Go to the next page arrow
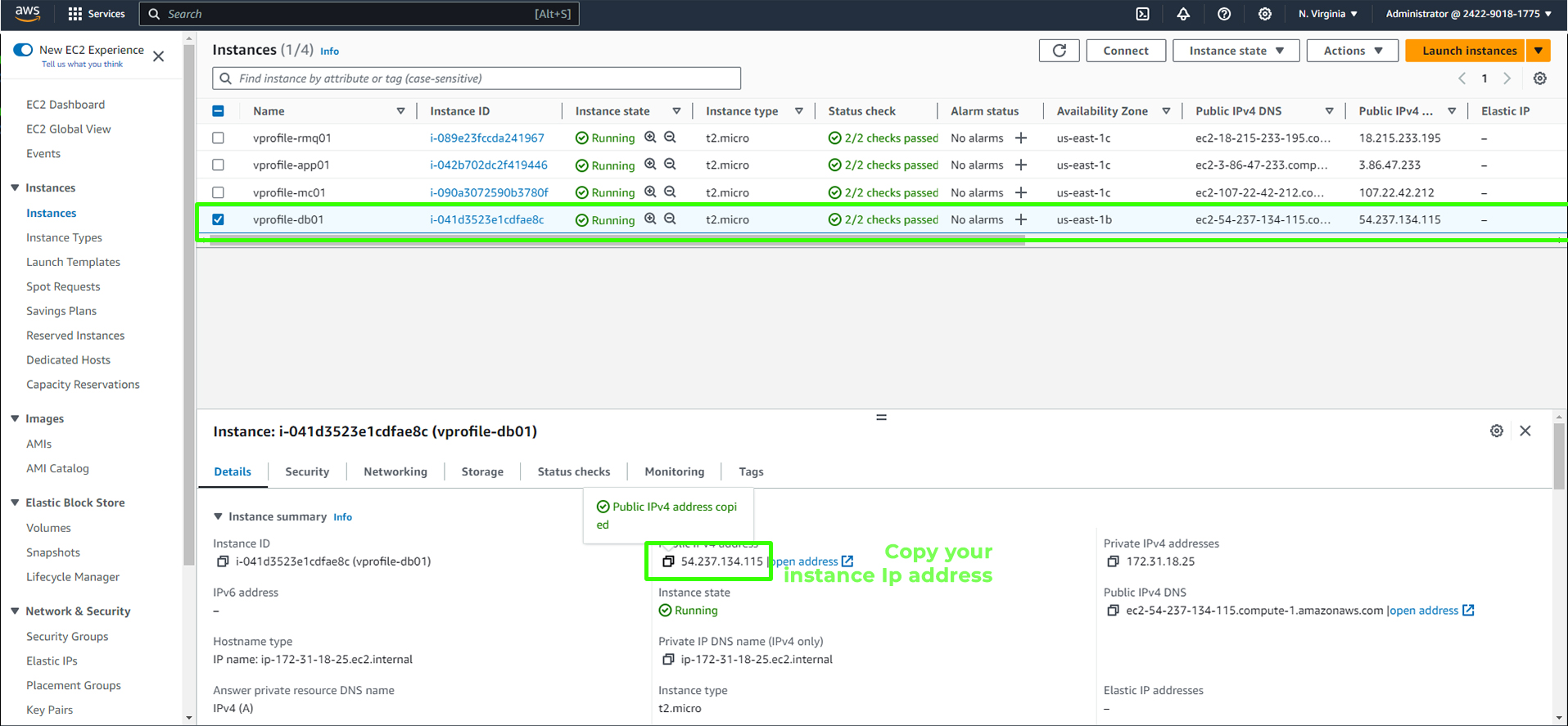 coord(1507,79)
